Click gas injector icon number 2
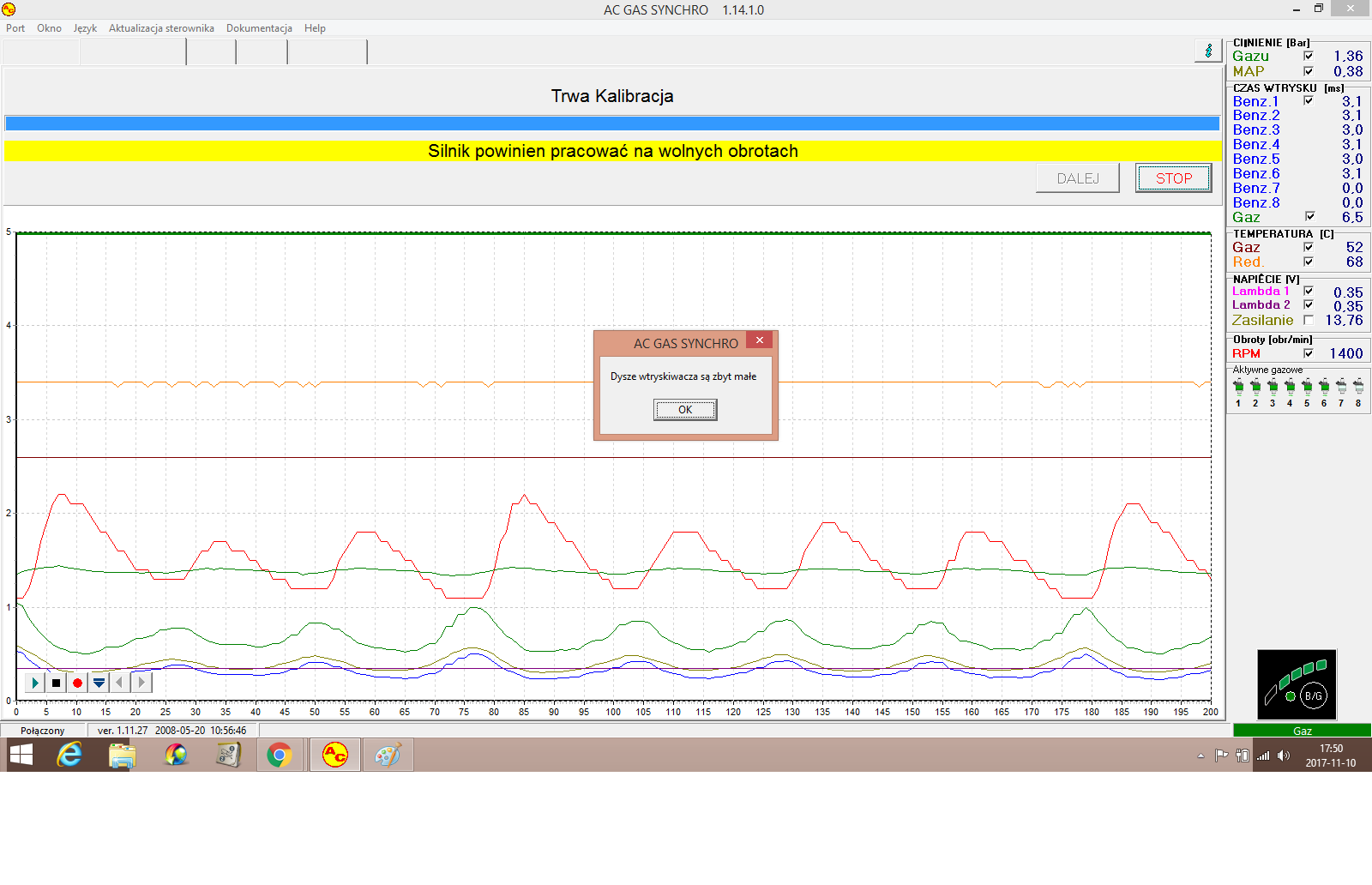1372x885 pixels. (1255, 387)
